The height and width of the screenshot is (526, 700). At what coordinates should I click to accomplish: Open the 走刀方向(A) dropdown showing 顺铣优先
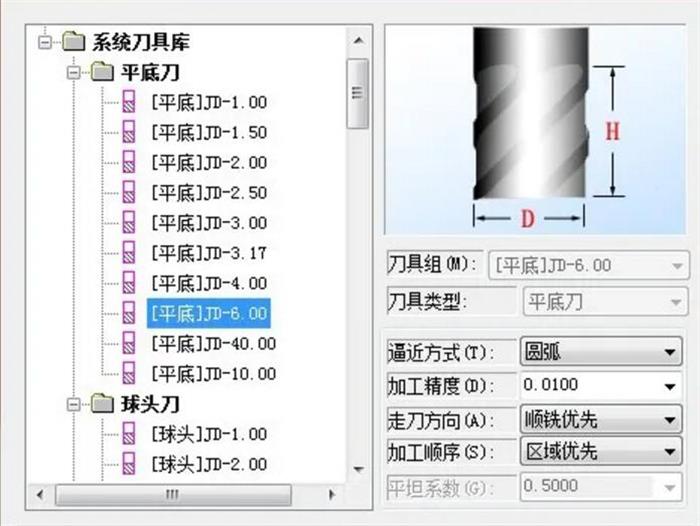601,419
